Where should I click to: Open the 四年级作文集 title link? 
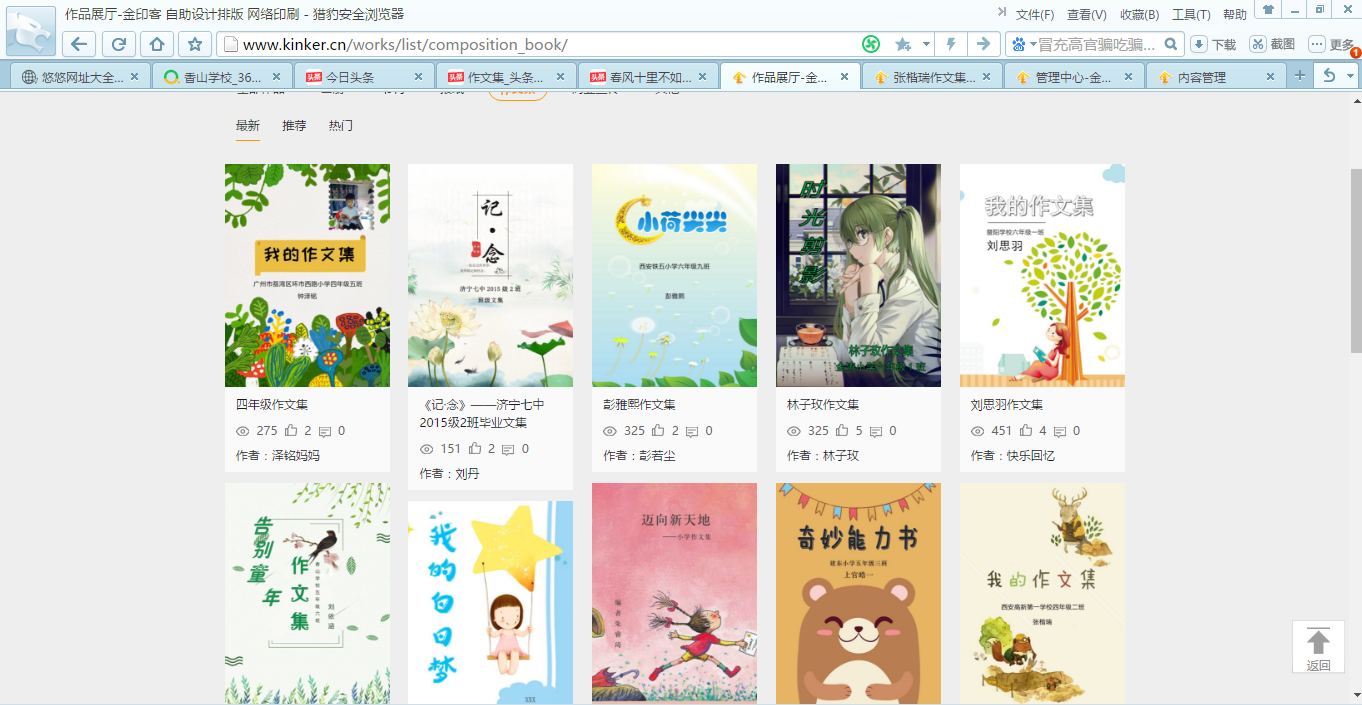point(272,405)
